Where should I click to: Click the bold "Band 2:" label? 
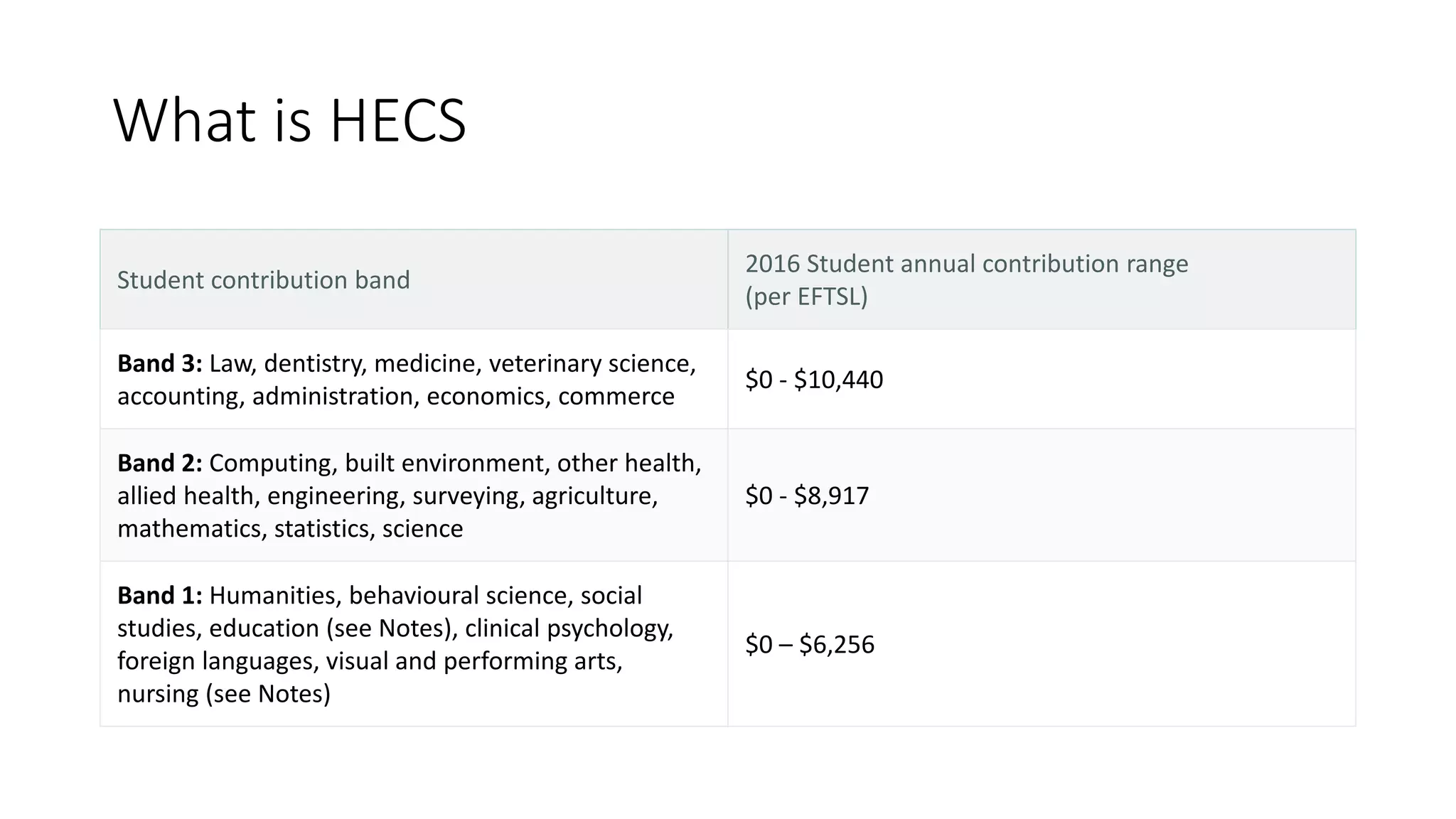160,463
